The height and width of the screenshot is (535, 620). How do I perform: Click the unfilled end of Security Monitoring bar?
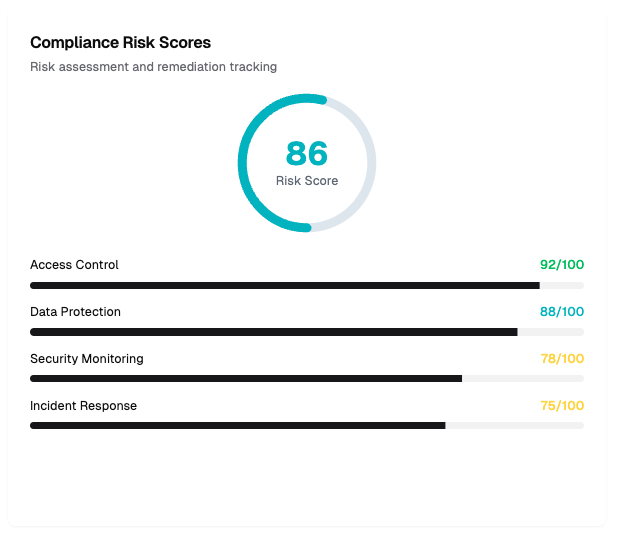click(522, 379)
